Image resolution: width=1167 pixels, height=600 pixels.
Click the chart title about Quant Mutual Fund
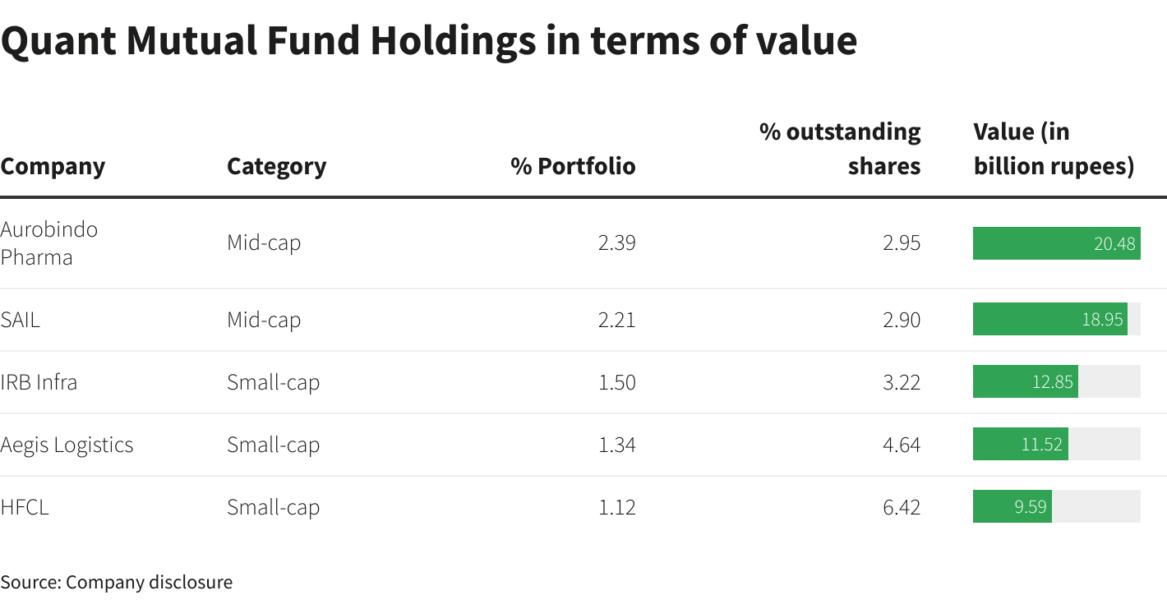pos(429,40)
